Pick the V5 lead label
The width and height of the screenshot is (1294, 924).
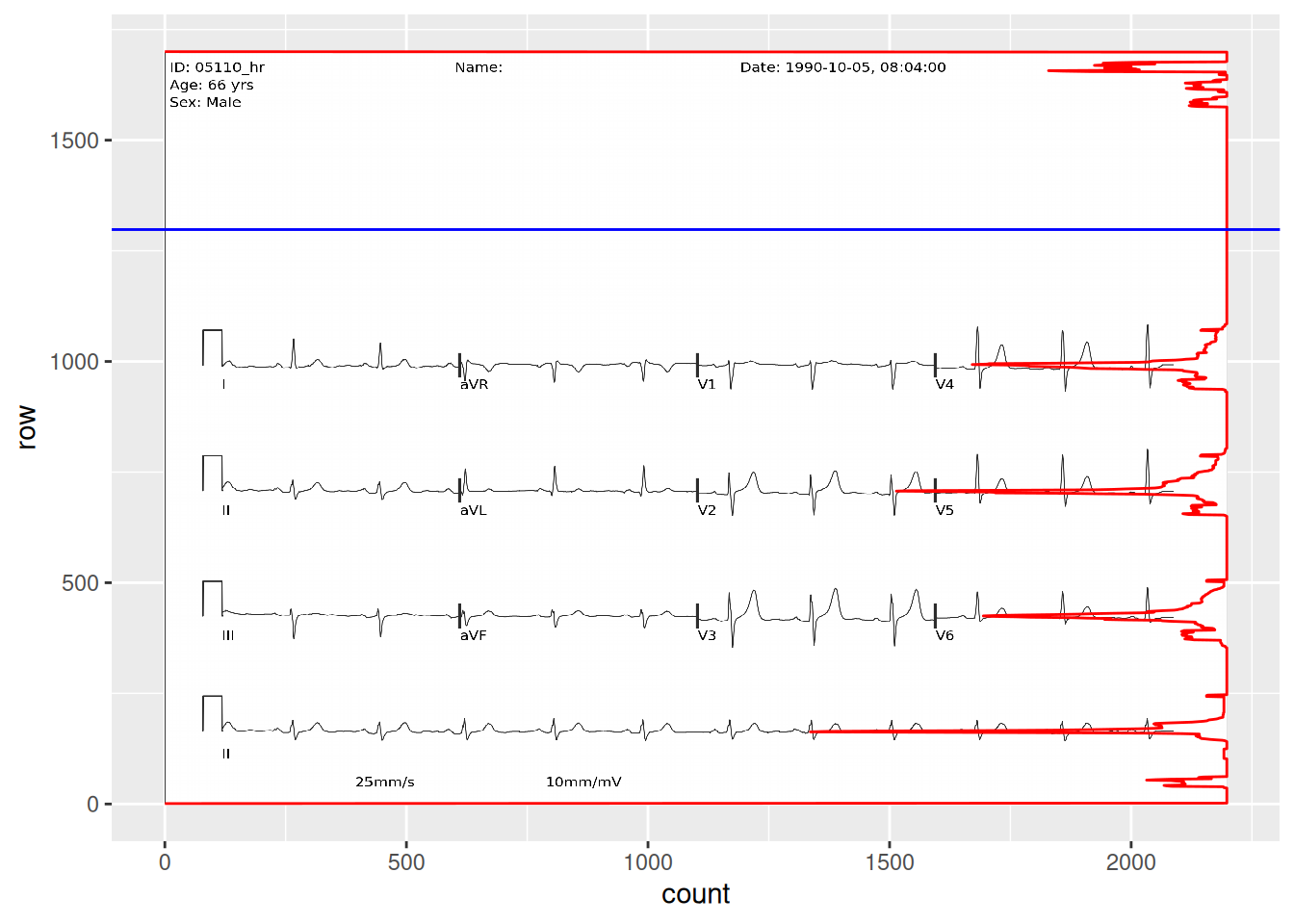tap(945, 510)
